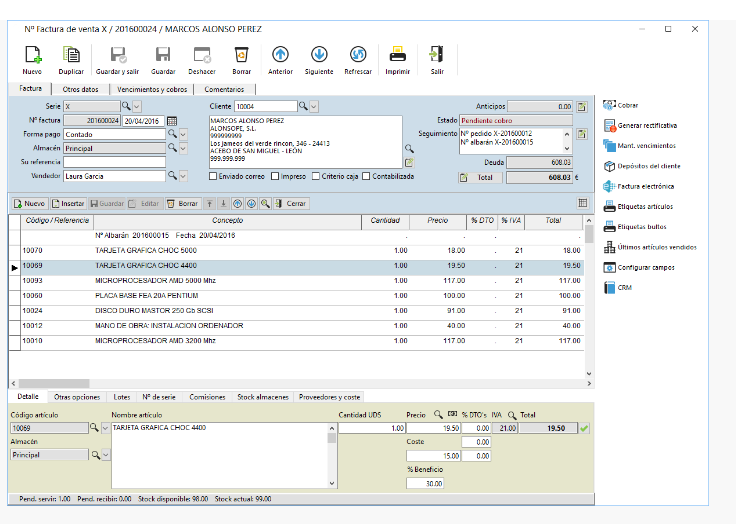Image resolution: width=736 pixels, height=524 pixels.
Task: Click the magnifier next to Cliente code
Action: 303,106
